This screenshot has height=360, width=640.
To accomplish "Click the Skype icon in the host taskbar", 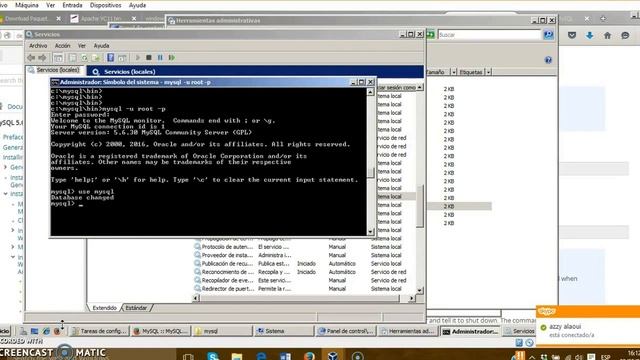I will tap(213, 356).
